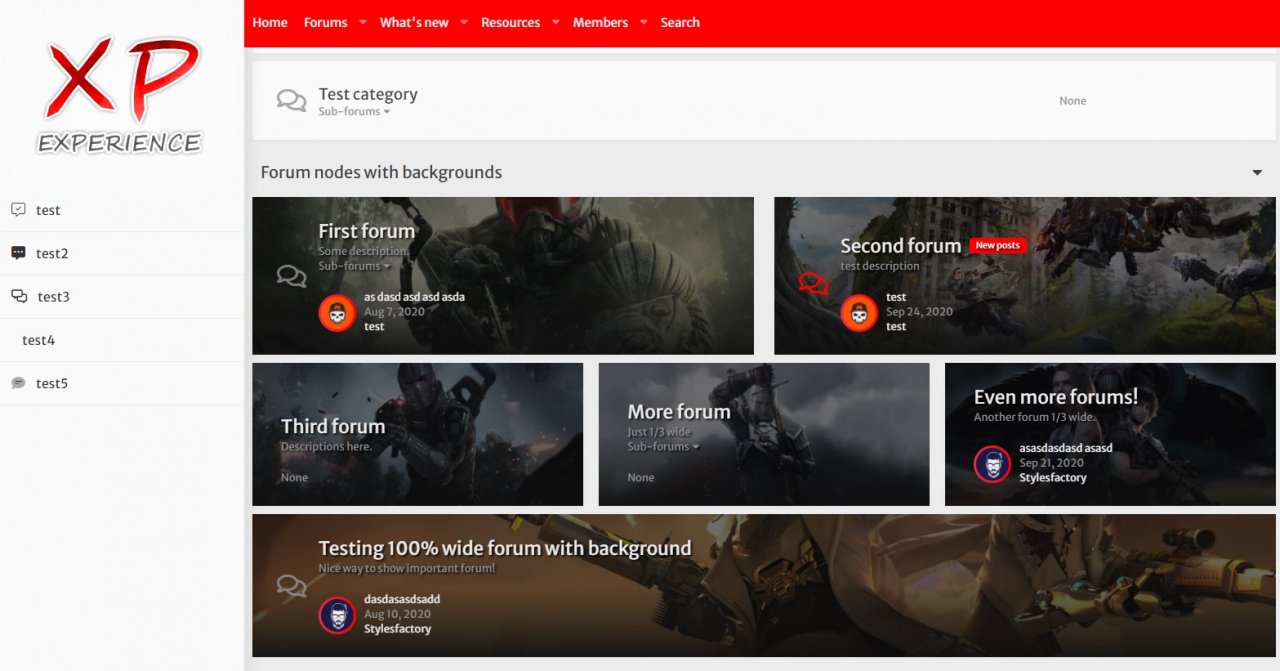Screen dimensions: 1280x671
Task: Select test4 in the sidebar
Action: pyautogui.click(x=38, y=340)
